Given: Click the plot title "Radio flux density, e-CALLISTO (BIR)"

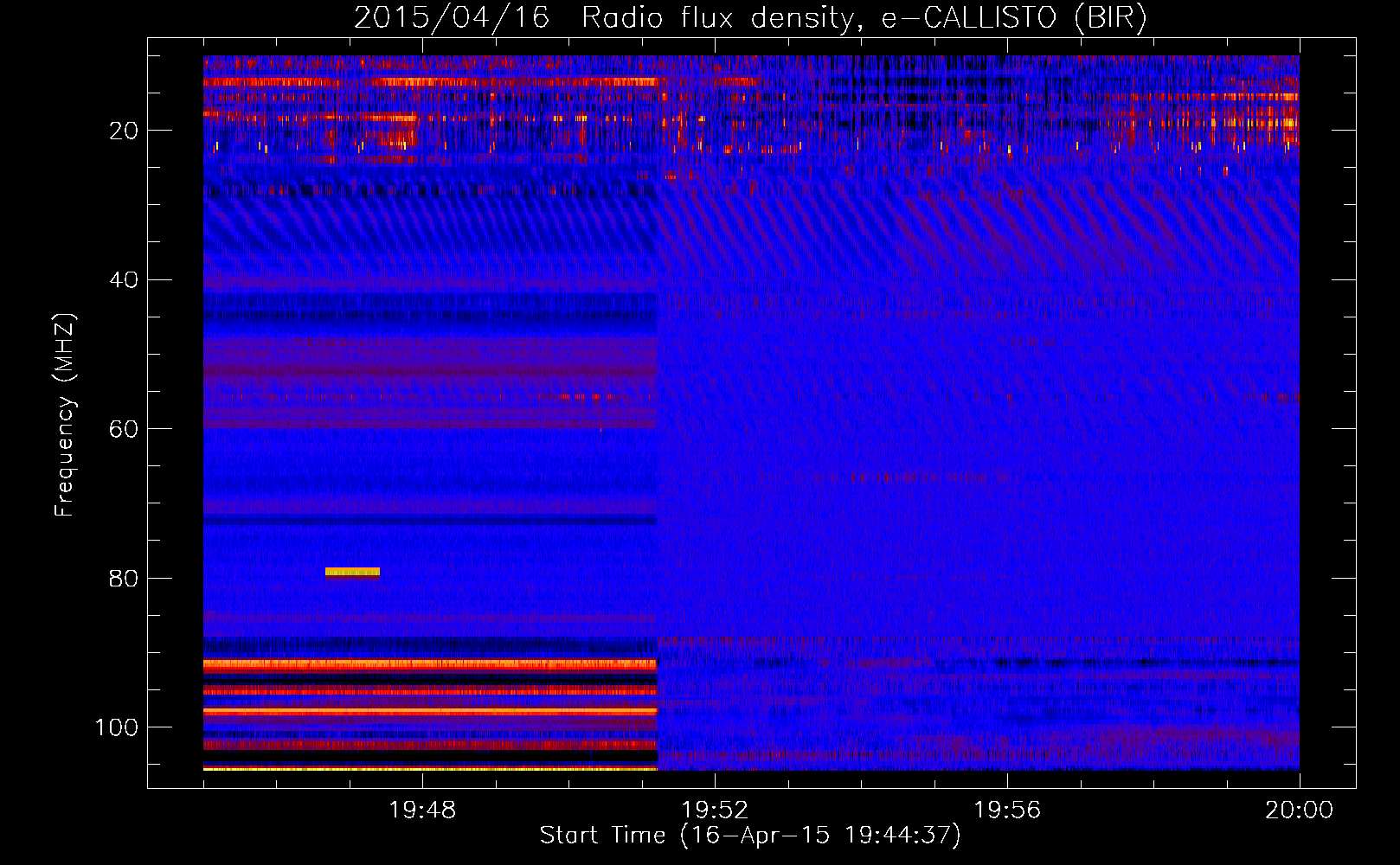Looking at the screenshot, I should tap(864, 18).
